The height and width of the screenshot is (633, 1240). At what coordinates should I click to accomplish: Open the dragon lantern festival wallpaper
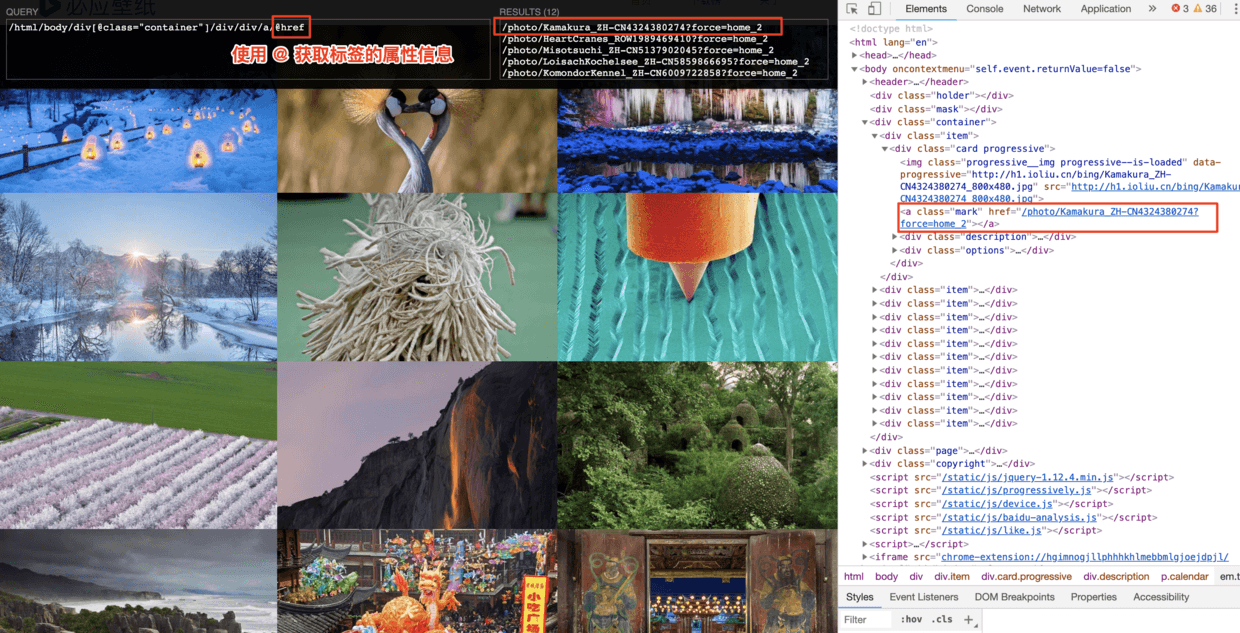click(417, 581)
